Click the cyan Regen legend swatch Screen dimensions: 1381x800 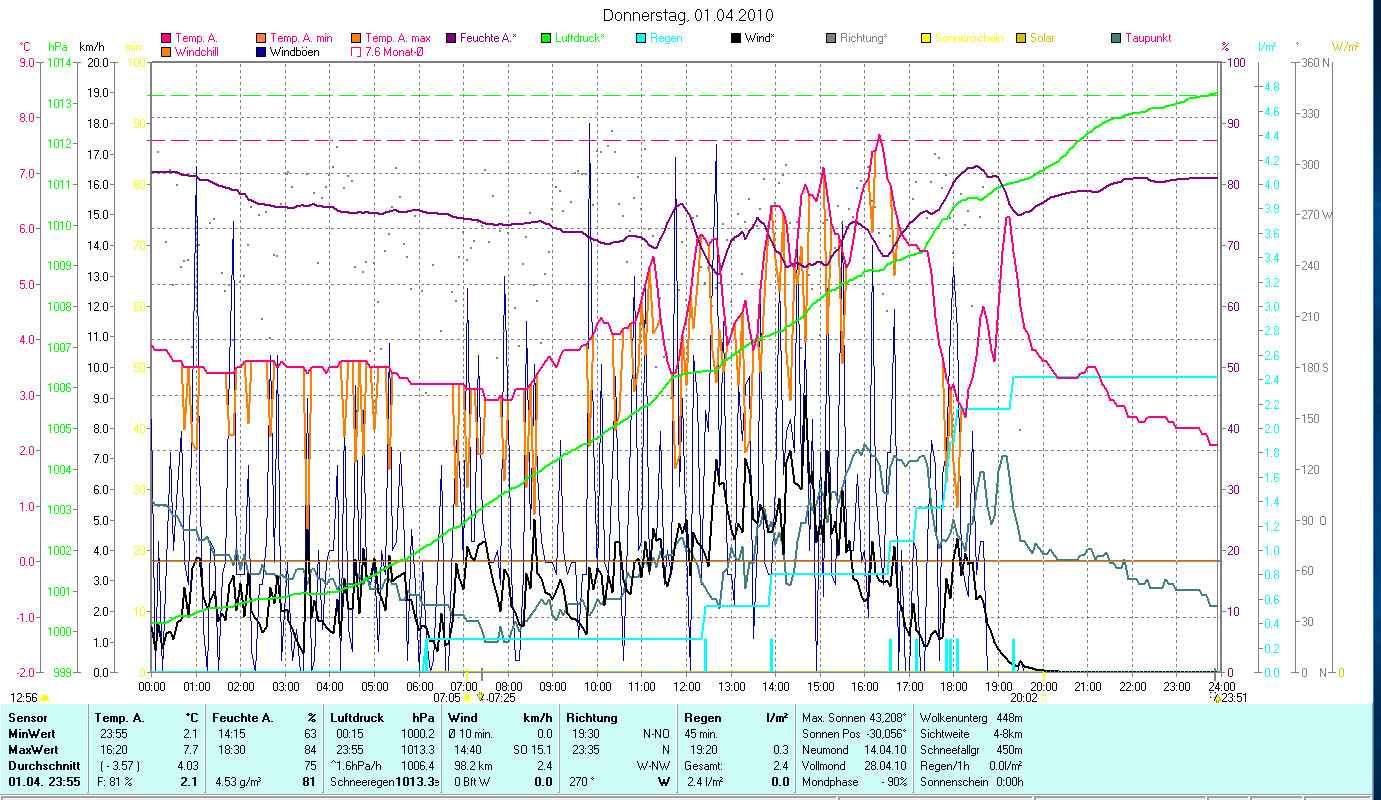click(641, 38)
